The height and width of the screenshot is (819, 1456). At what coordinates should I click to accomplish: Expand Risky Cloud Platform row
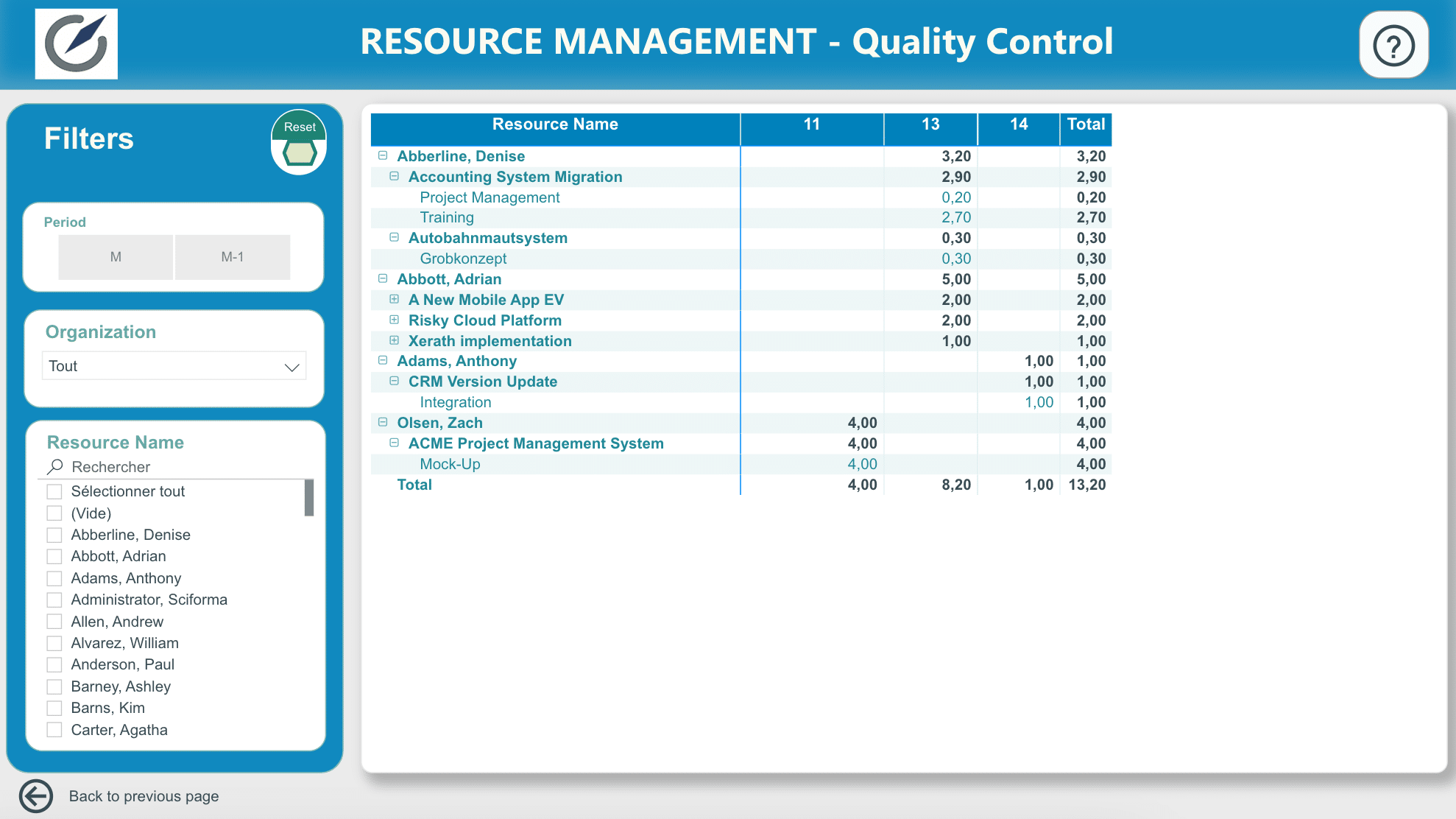(x=394, y=320)
